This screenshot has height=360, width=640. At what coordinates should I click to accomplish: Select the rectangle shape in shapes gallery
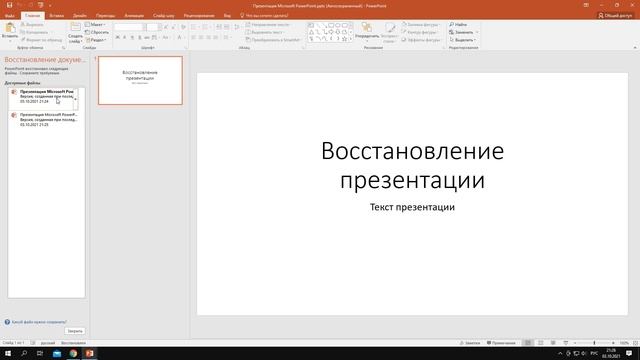click(x=331, y=25)
